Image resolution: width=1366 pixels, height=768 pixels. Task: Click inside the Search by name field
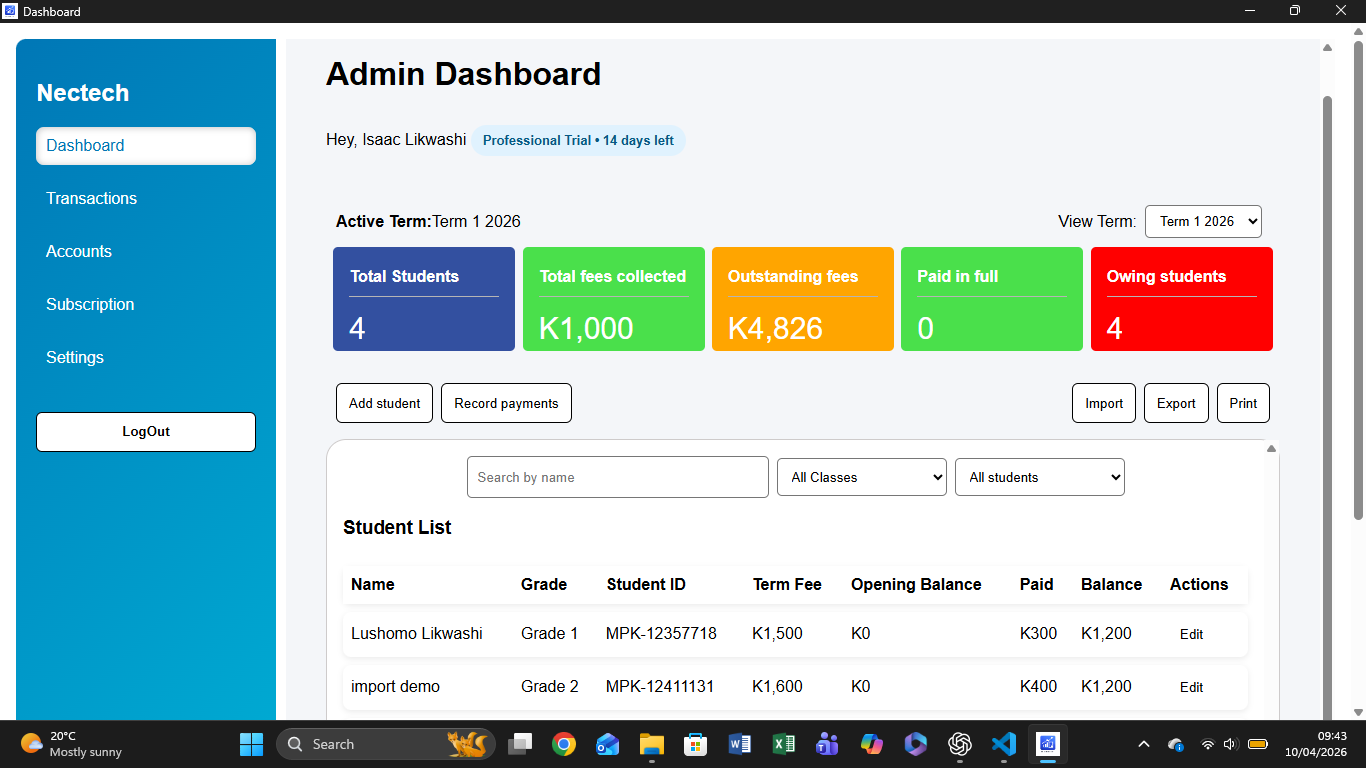(617, 477)
